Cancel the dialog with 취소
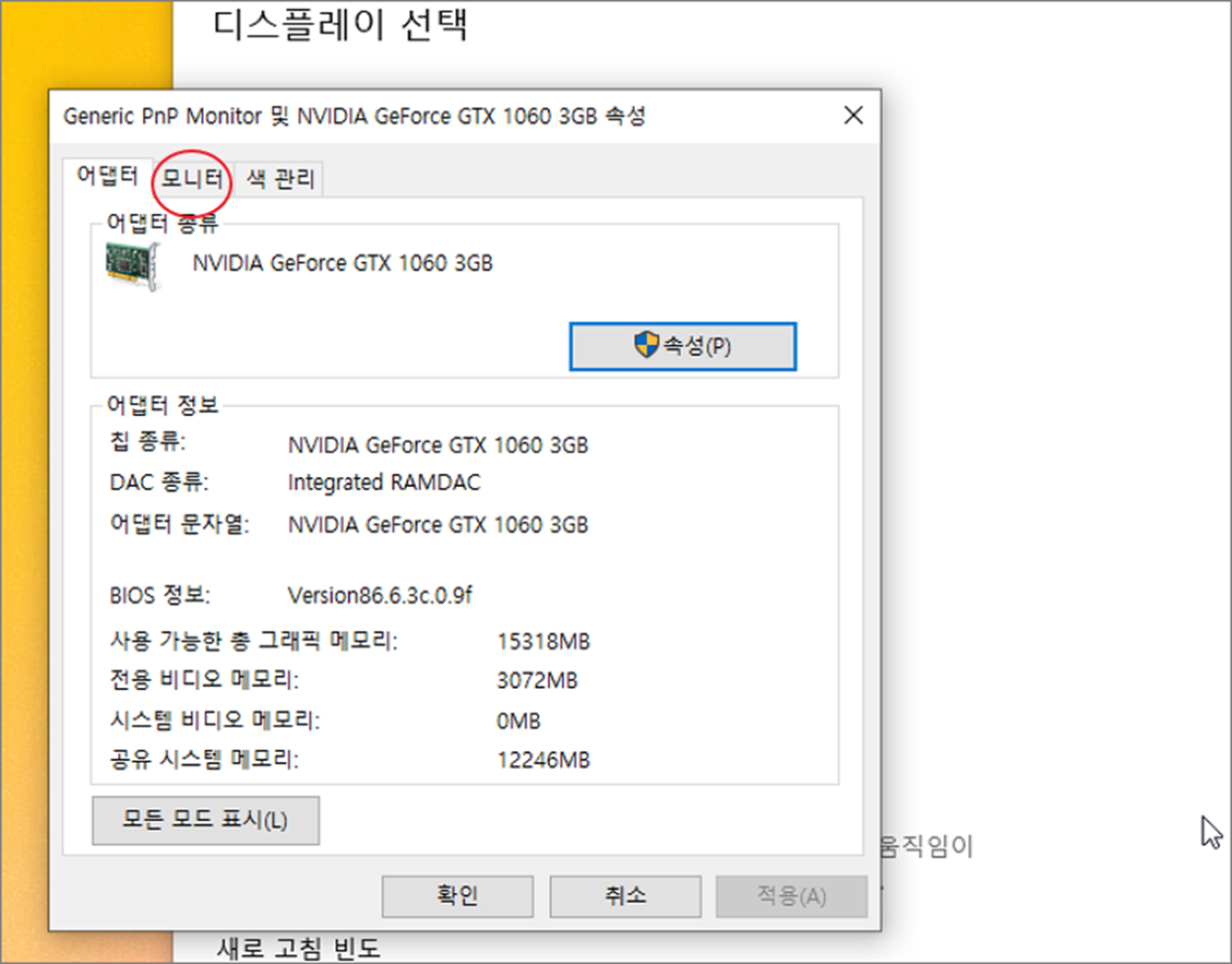Viewport: 1232px width, 964px height. (x=625, y=895)
